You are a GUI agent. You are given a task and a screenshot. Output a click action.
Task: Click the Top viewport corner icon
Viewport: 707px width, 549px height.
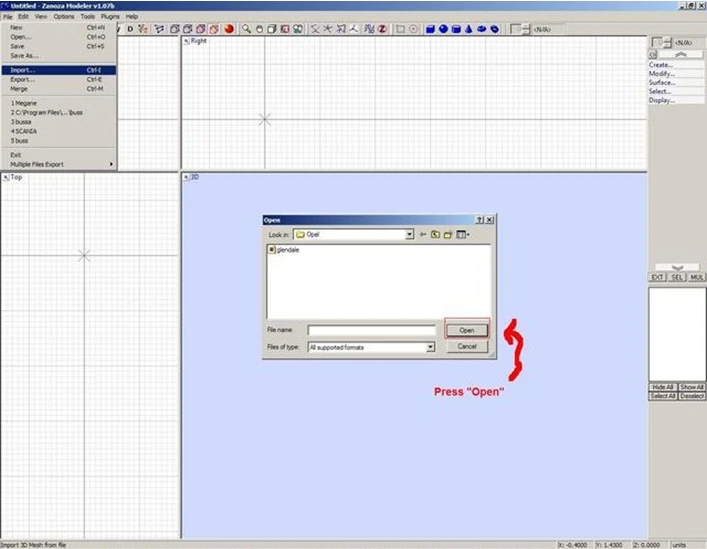pyautogui.click(x=6, y=178)
